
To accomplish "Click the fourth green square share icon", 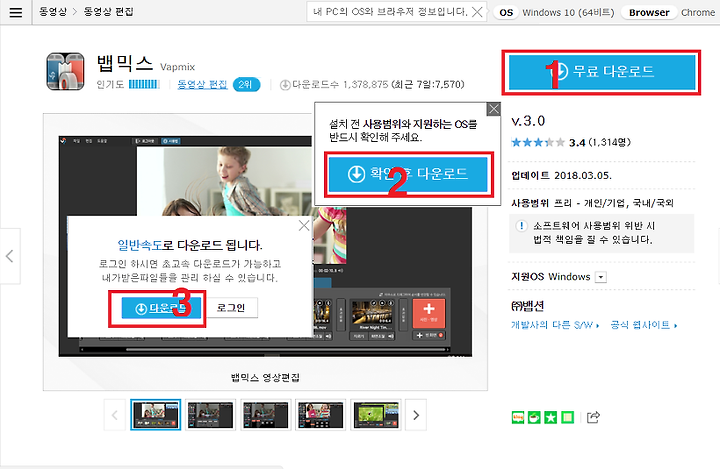I will 568,418.
